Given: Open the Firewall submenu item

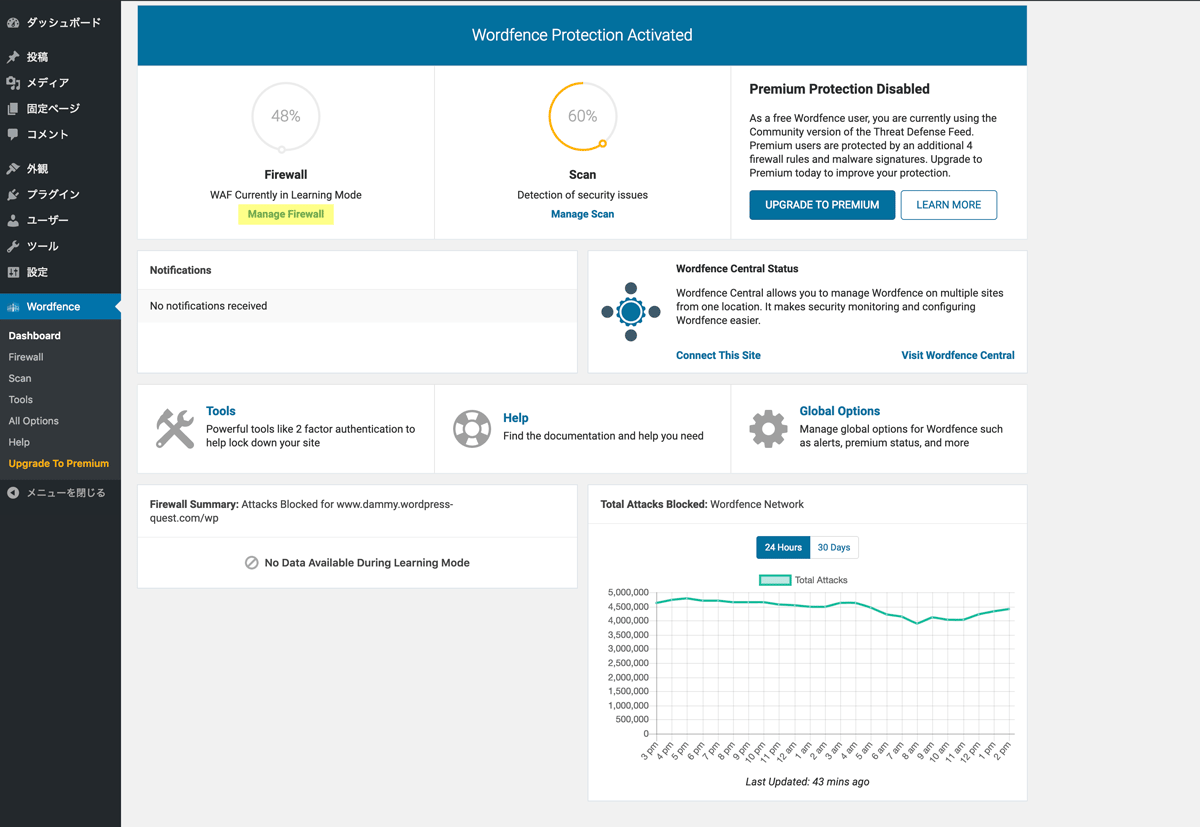Looking at the screenshot, I should click(26, 357).
